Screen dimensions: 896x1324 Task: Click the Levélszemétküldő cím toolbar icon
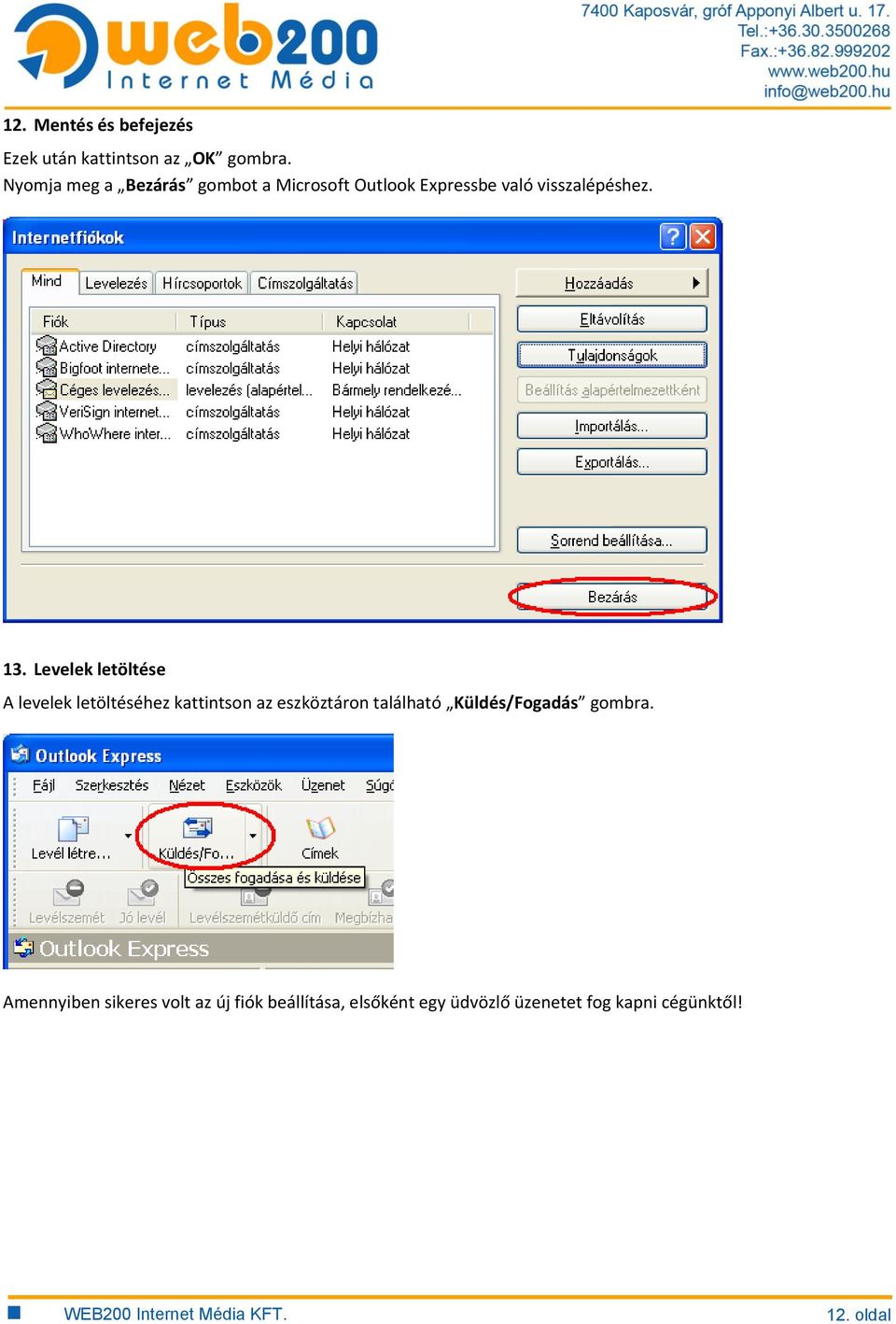click(x=256, y=896)
